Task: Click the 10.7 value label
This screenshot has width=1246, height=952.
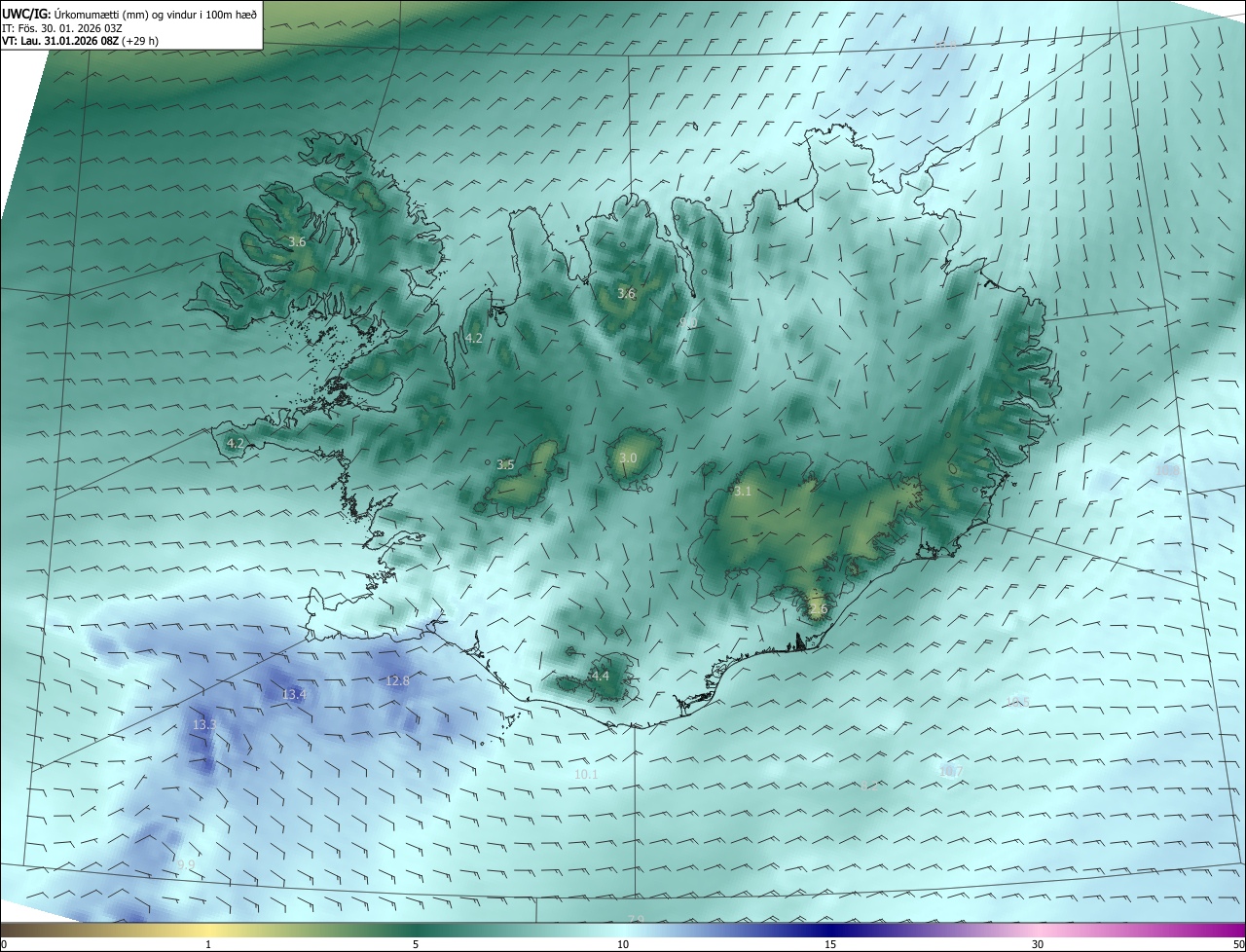Action: 951,771
